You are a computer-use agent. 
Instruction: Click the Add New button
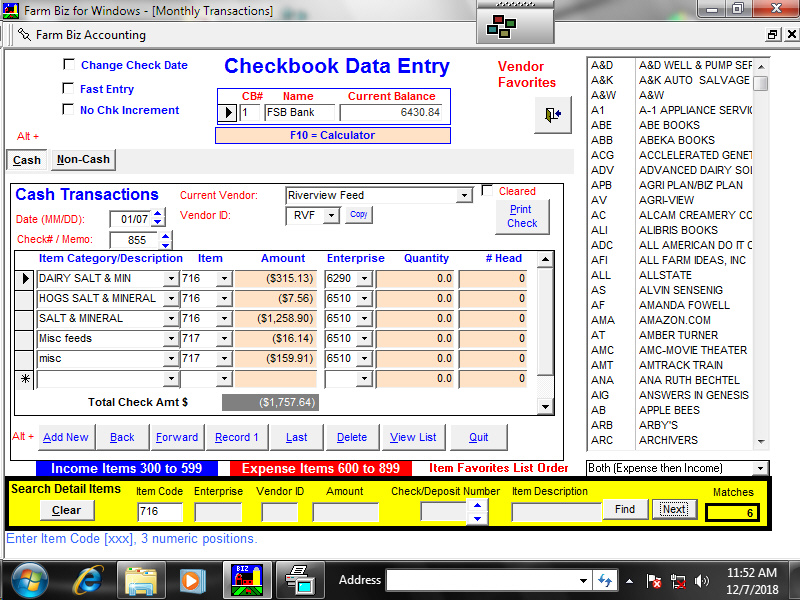tap(66, 437)
